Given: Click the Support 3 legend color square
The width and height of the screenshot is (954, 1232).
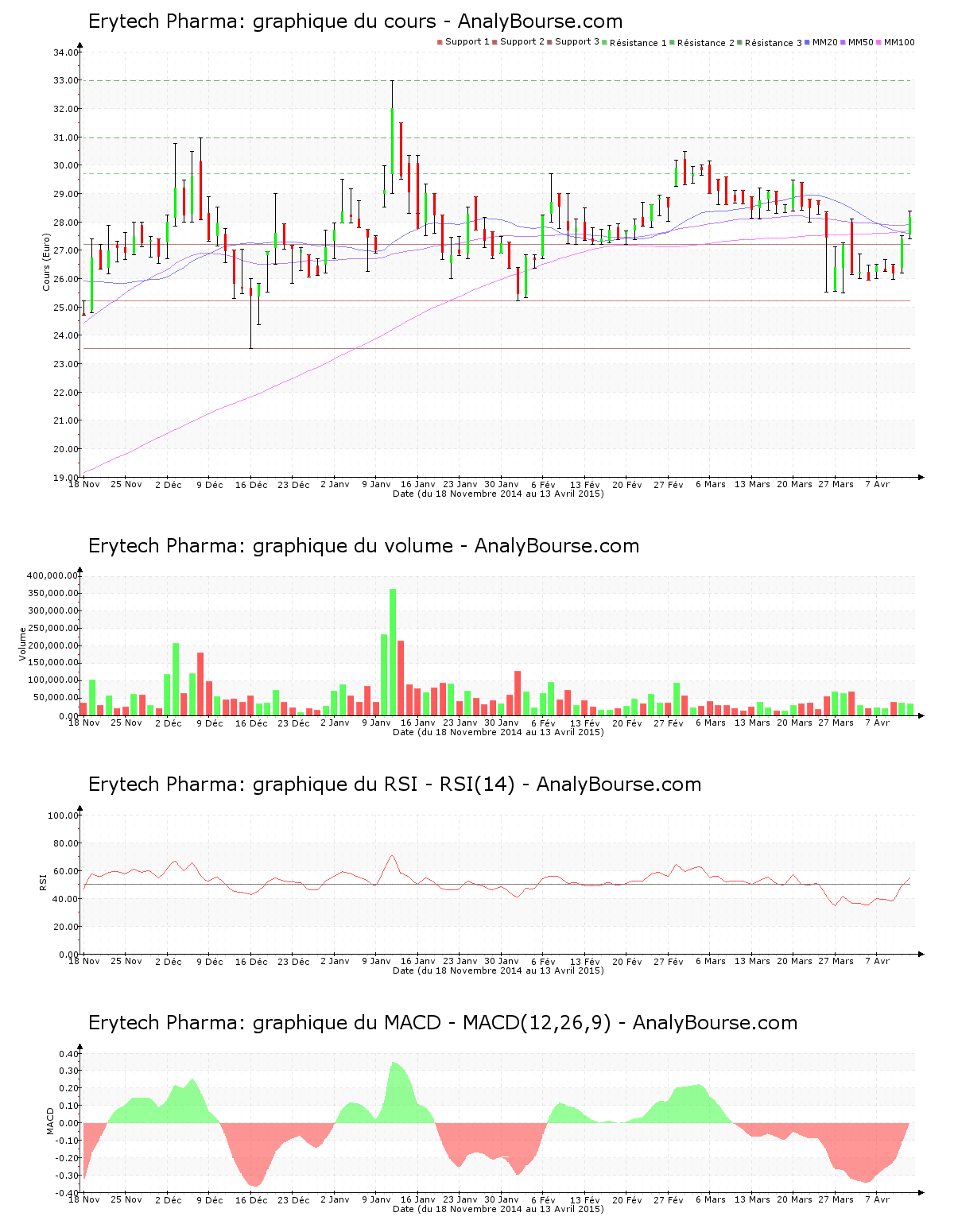Looking at the screenshot, I should click(x=549, y=42).
